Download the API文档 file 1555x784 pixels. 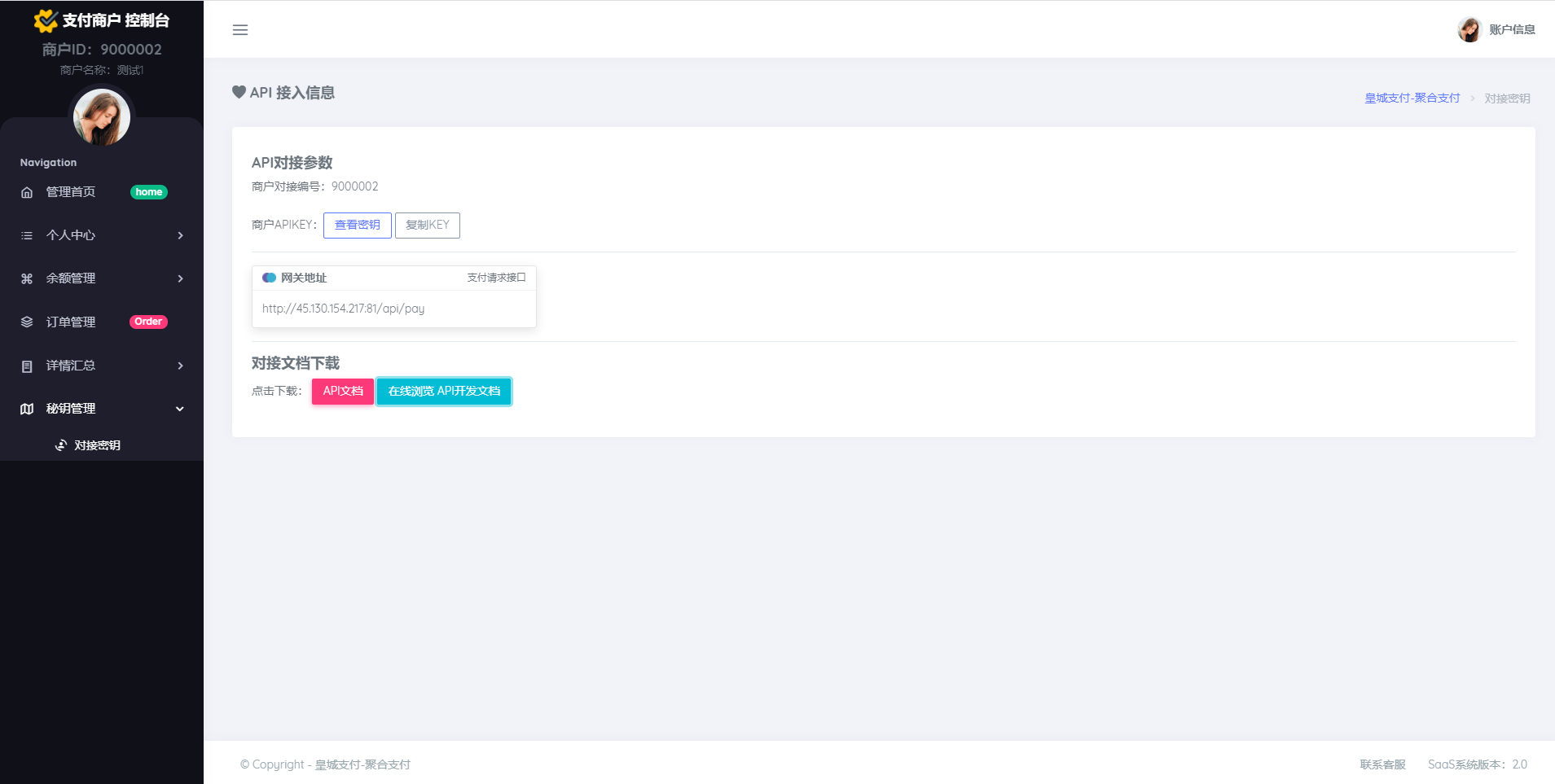point(343,392)
